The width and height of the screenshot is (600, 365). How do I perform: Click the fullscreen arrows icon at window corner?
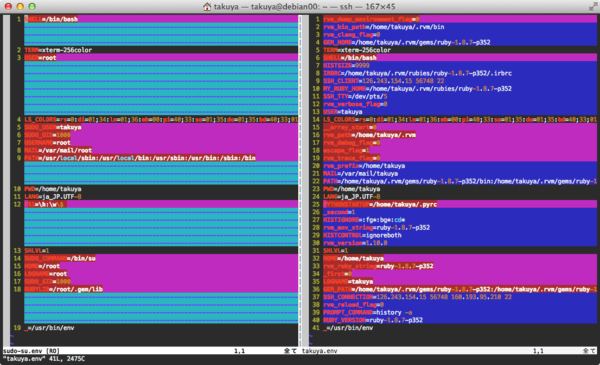tap(593, 7)
